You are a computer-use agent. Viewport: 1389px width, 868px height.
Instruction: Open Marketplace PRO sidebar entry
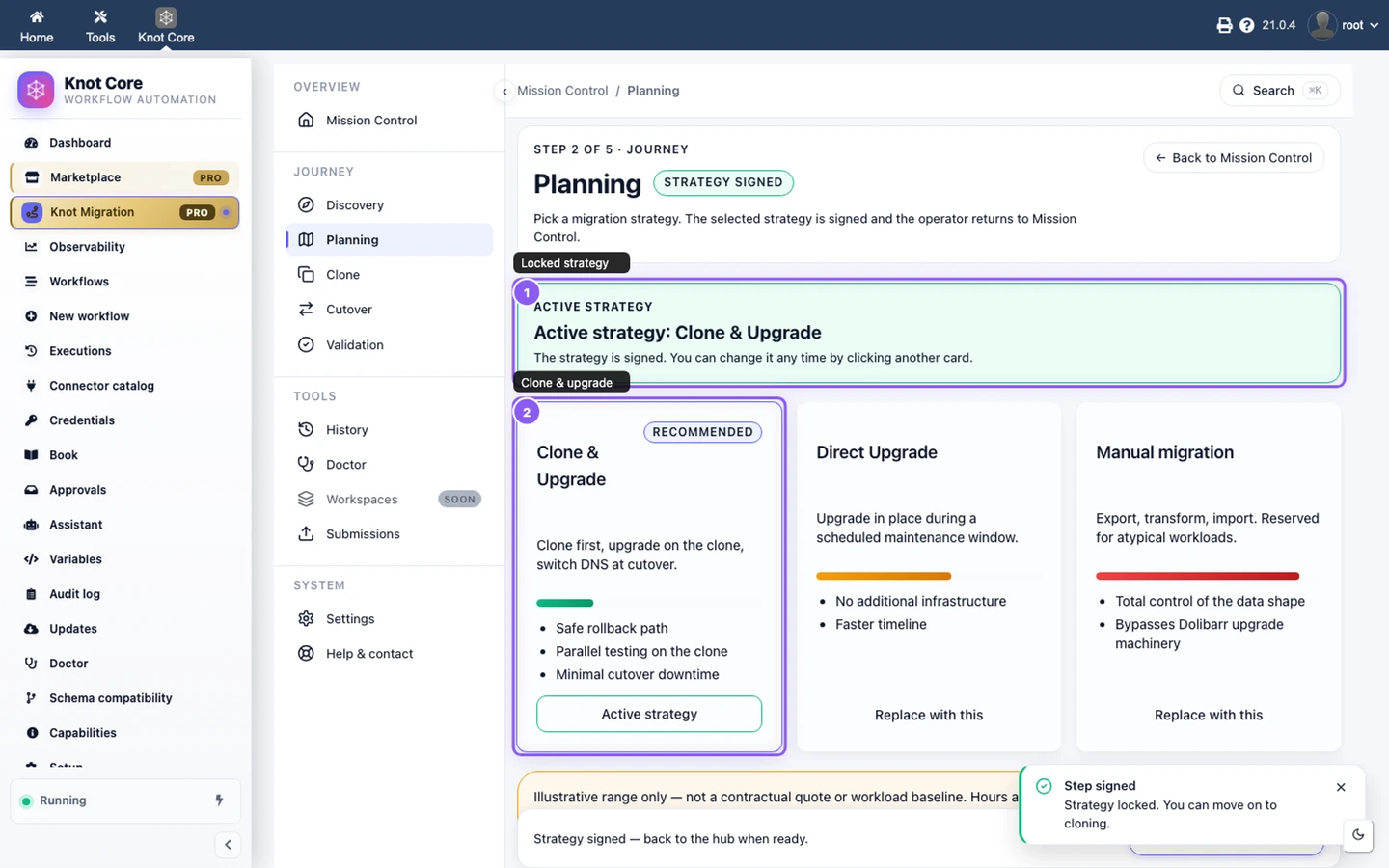click(125, 177)
